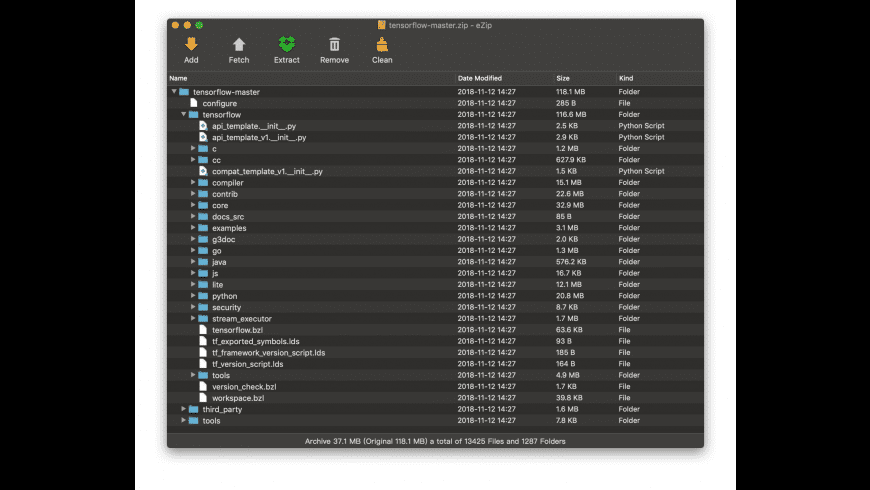Click the workspace.bzl file icon
870x490 pixels.
coord(203,398)
